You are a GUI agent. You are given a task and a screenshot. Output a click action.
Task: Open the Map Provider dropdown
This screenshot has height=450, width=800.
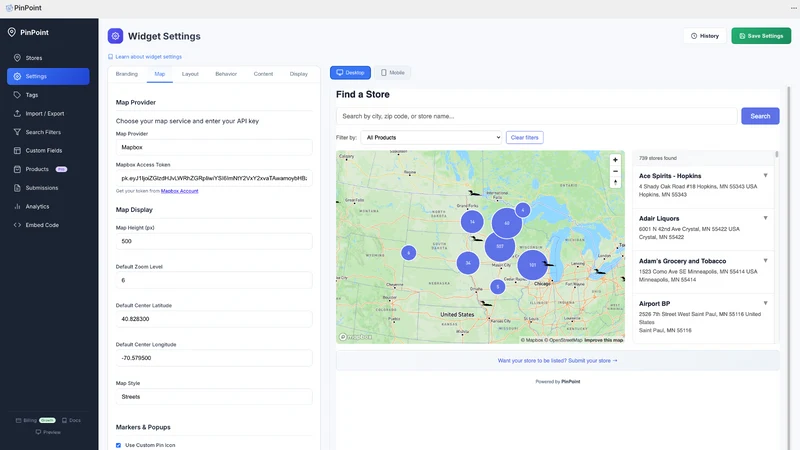point(214,147)
